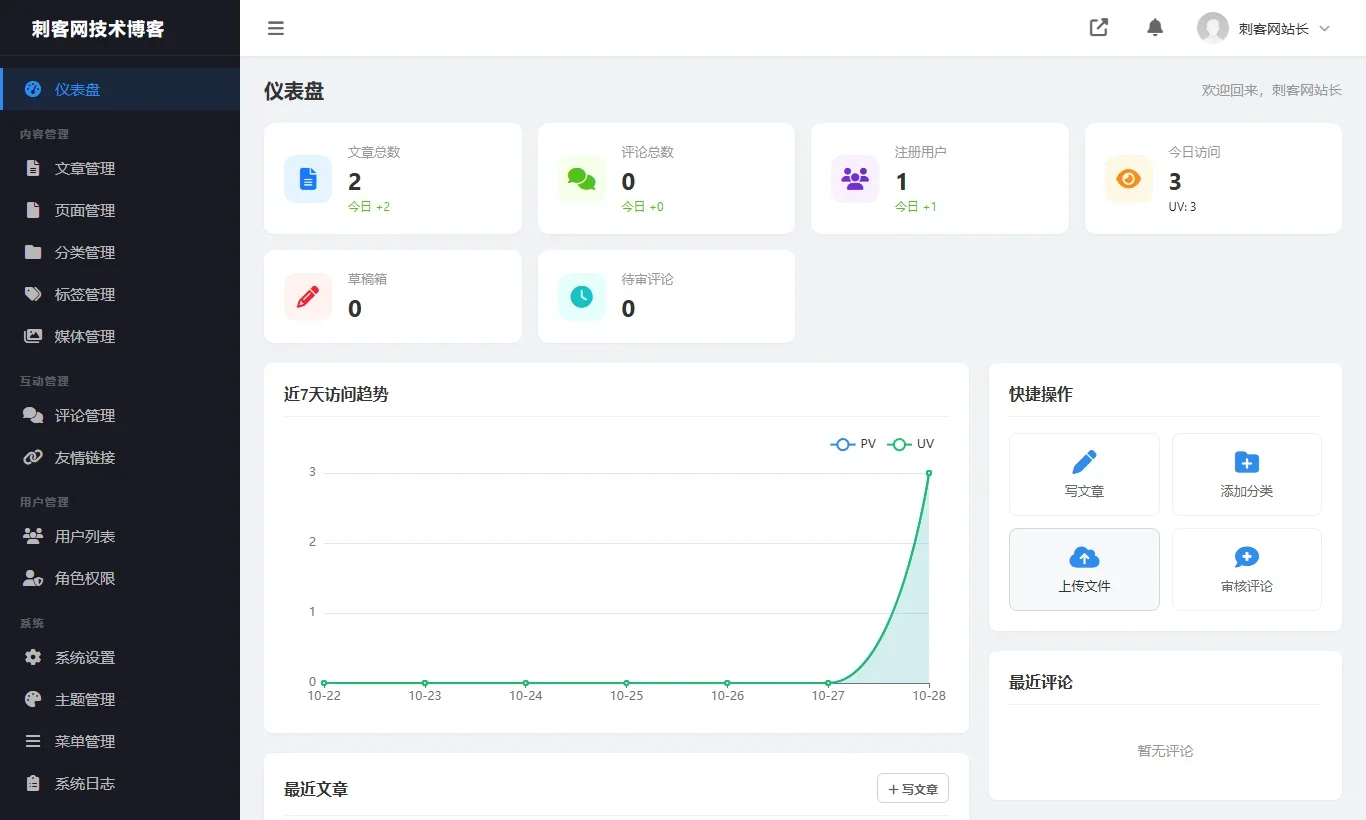
Task: Click the 审核评论 quick action tile
Action: (1247, 569)
